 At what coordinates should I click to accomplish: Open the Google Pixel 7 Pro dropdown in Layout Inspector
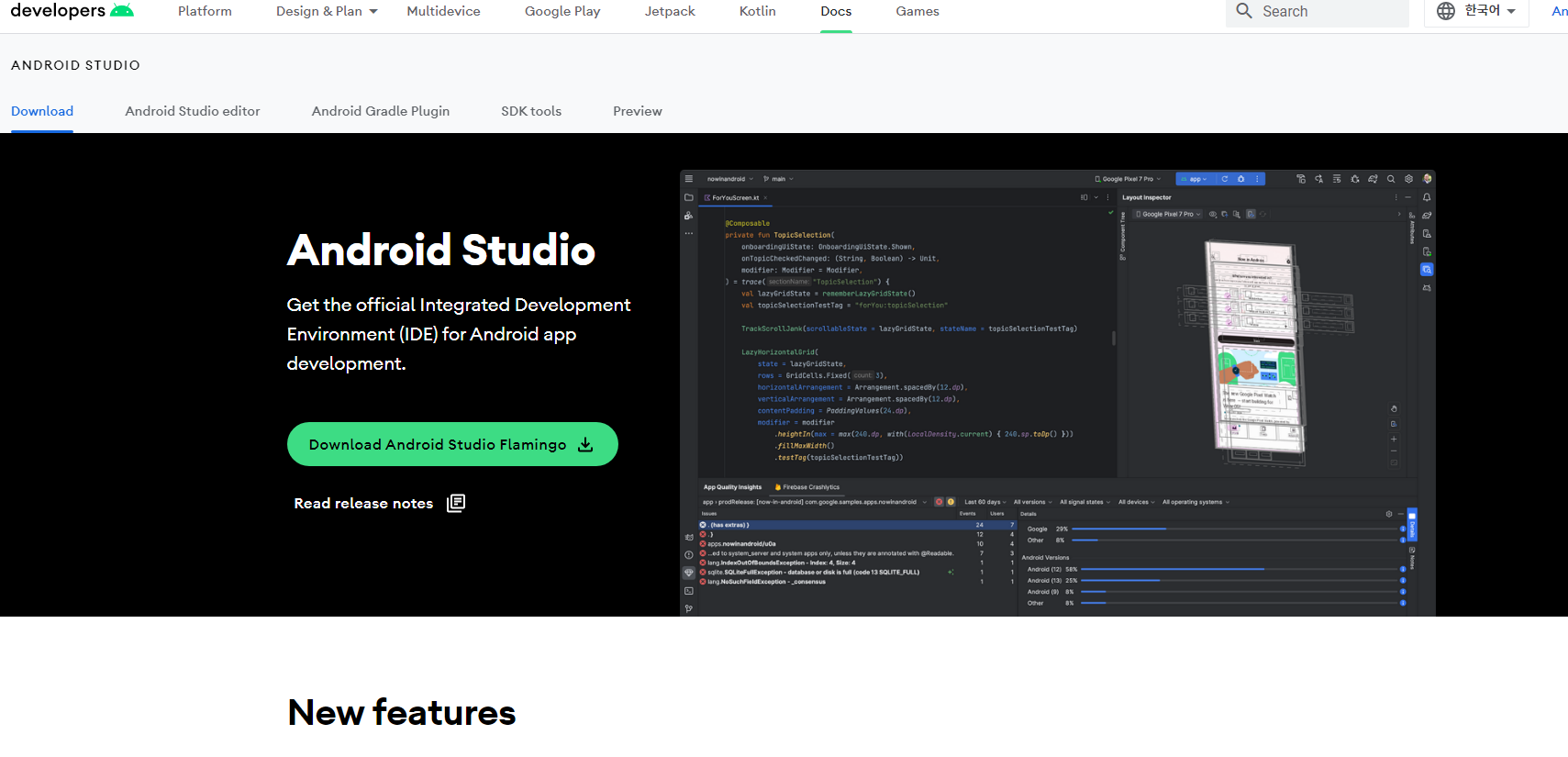(1168, 214)
